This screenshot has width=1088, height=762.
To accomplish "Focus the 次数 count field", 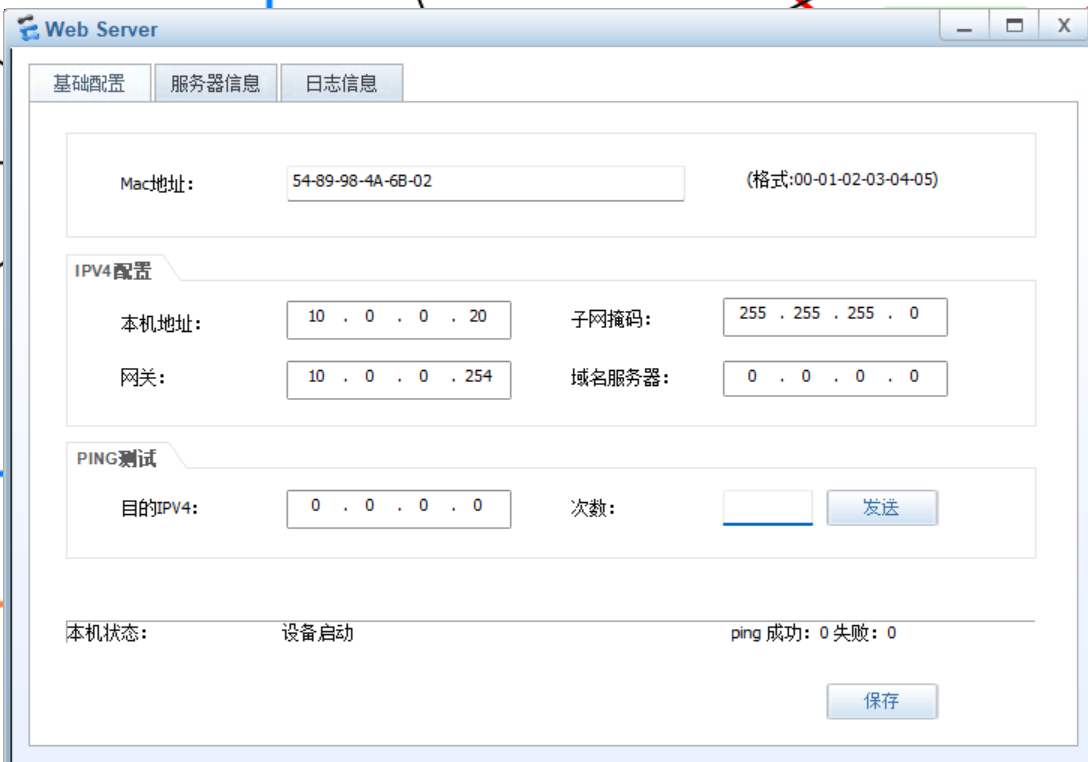I will click(767, 508).
